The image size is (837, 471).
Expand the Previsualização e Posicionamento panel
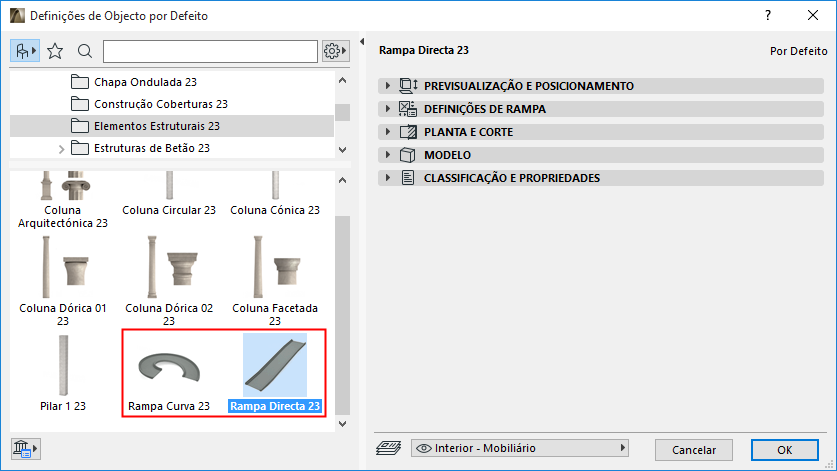388,86
